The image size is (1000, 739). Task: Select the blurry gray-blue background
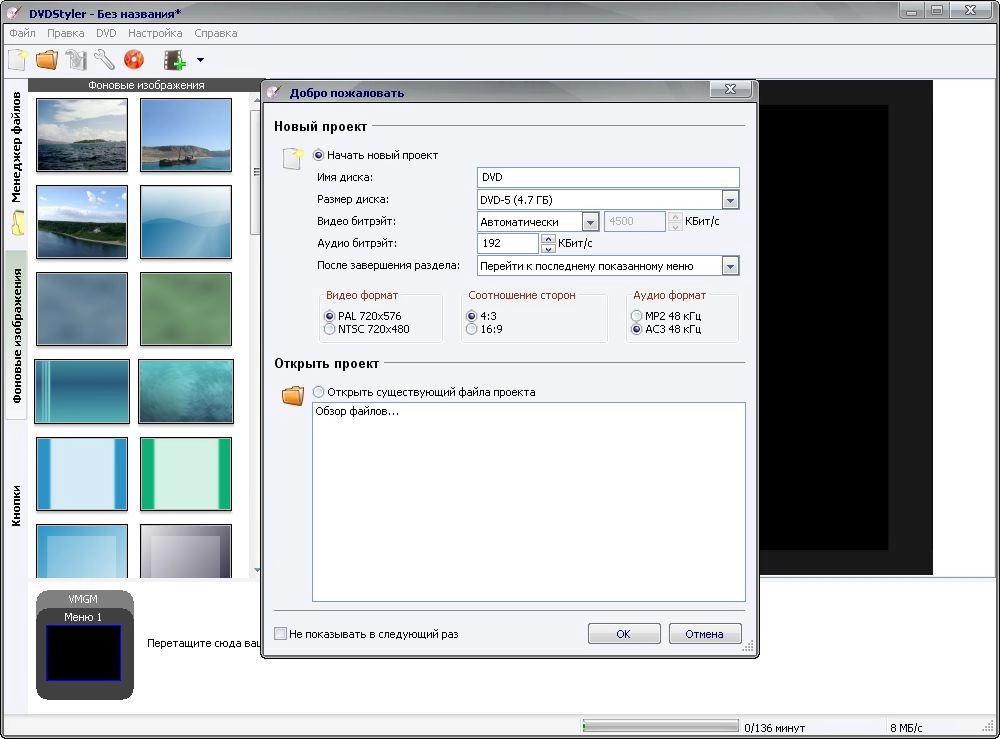pos(82,309)
